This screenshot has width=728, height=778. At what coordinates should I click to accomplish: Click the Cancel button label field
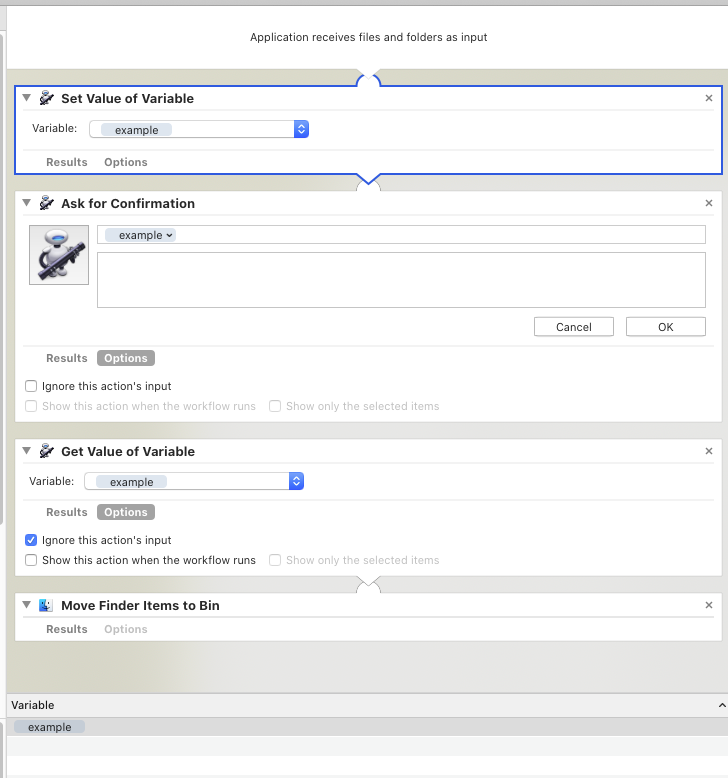[574, 327]
